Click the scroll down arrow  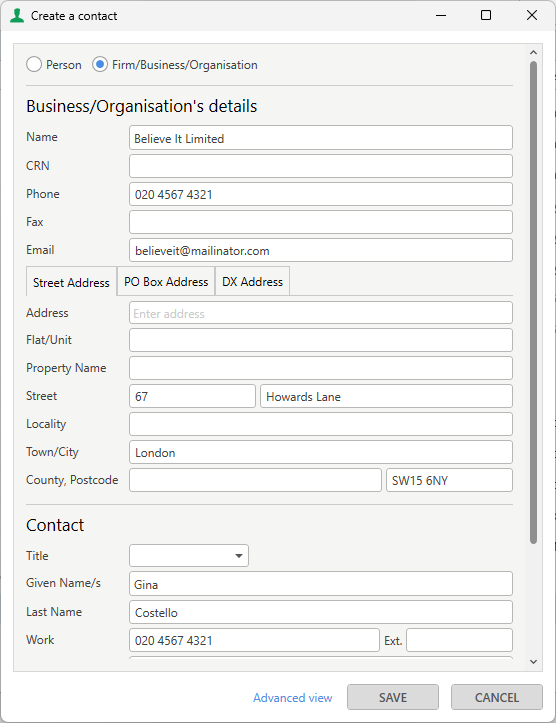(533, 662)
